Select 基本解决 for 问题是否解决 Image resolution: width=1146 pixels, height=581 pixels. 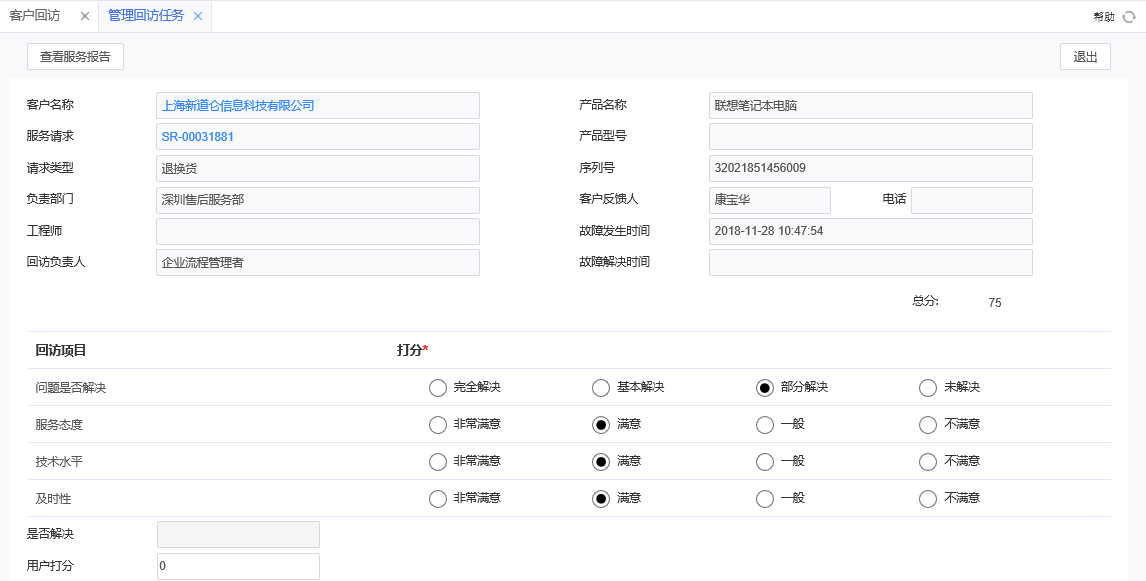tap(600, 388)
